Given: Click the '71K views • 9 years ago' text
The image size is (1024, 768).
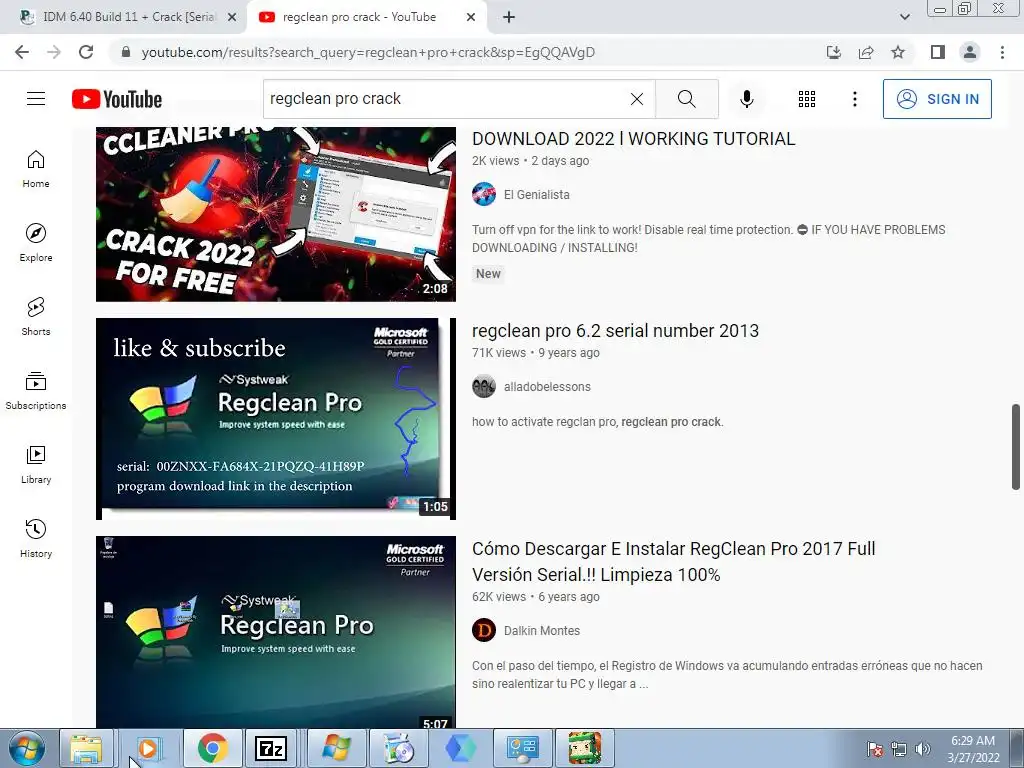Looking at the screenshot, I should point(536,353).
